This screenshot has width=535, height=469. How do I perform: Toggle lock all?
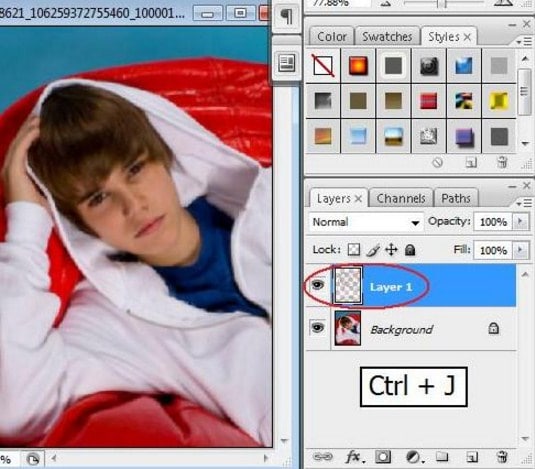(410, 250)
